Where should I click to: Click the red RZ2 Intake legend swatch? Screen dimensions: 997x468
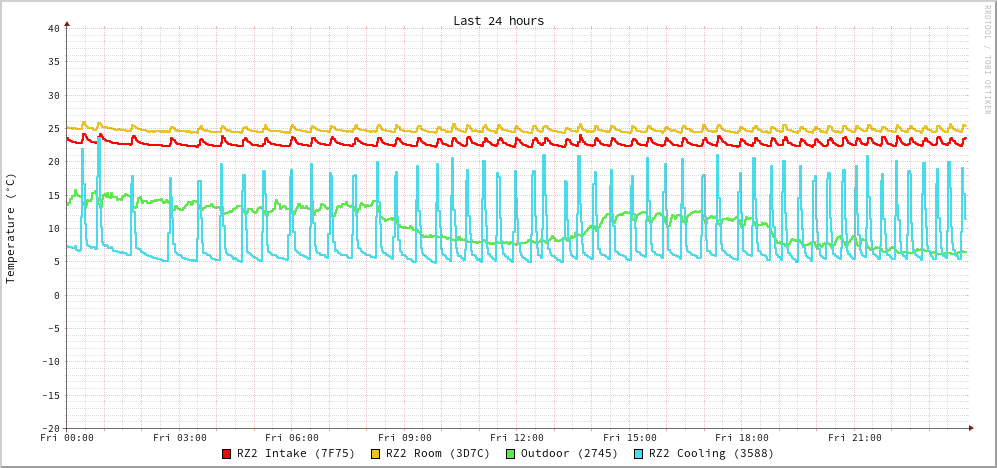point(226,454)
